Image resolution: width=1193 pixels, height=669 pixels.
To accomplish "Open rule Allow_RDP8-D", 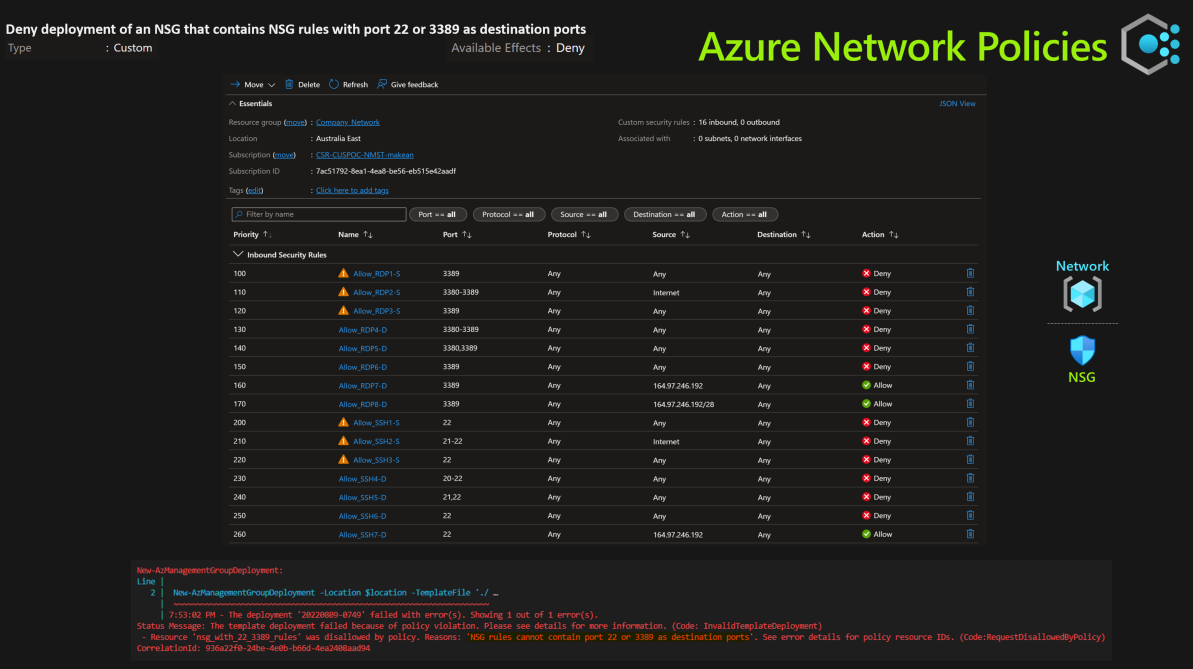I will pos(363,404).
